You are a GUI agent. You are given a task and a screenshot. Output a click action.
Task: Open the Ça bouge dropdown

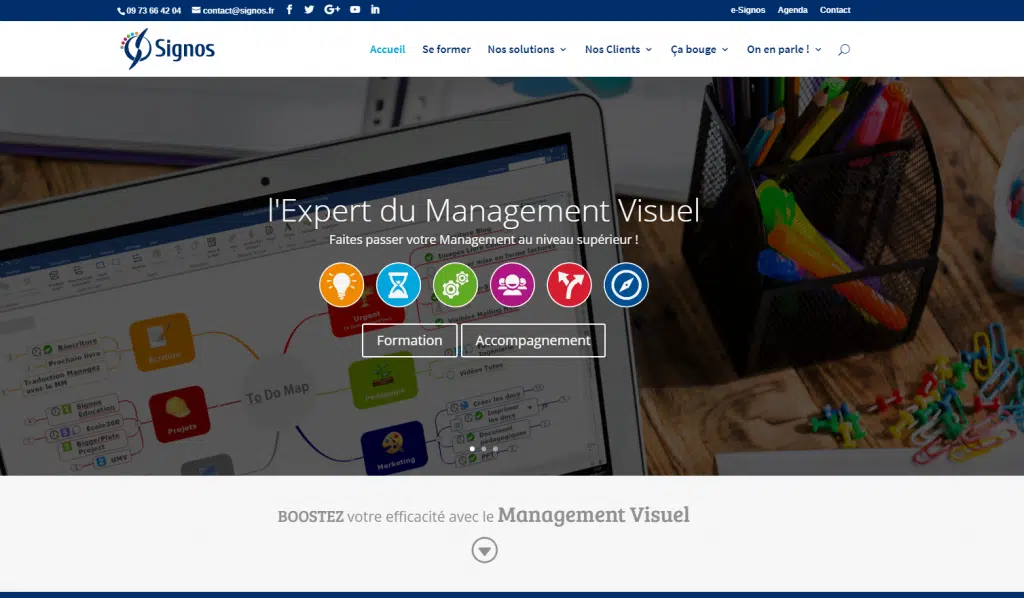point(699,49)
